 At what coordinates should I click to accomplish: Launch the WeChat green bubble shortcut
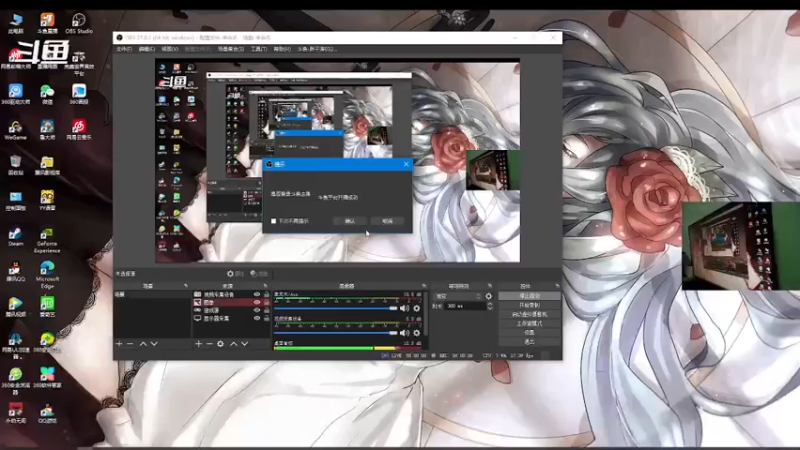(47, 94)
